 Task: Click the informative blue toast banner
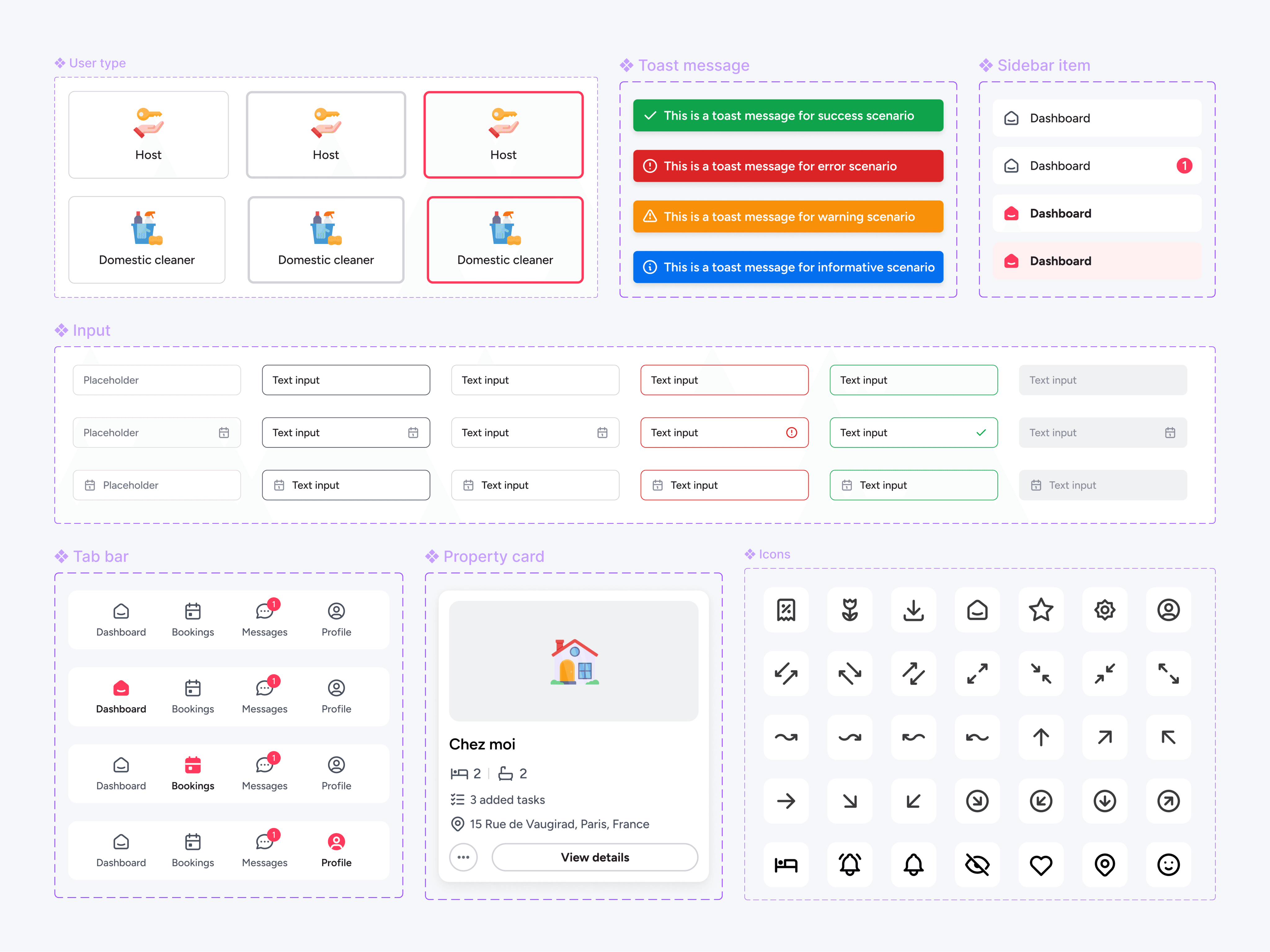coord(788,267)
